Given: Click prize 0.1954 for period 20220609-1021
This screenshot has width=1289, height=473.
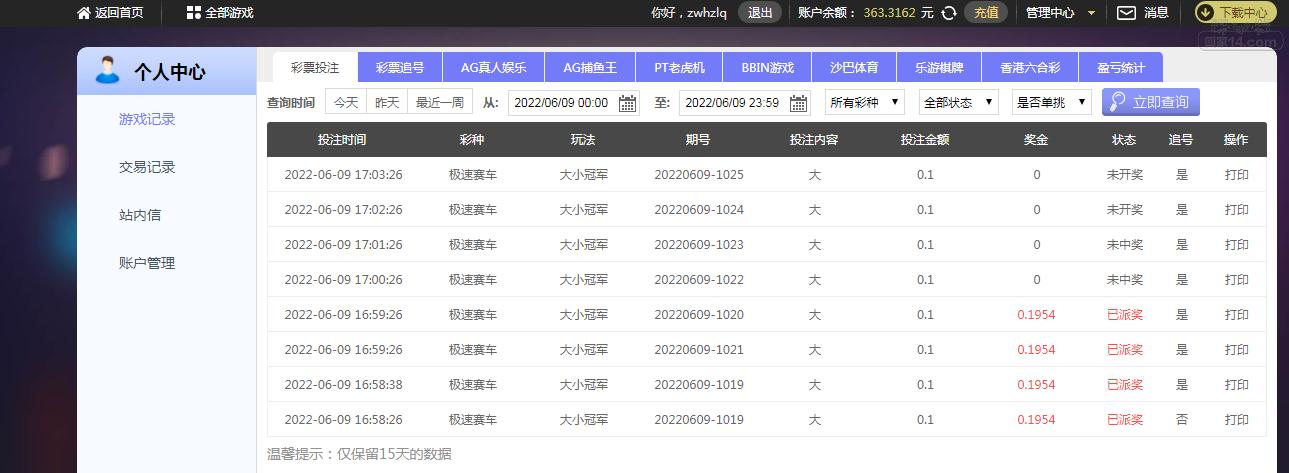Looking at the screenshot, I should coord(1036,349).
